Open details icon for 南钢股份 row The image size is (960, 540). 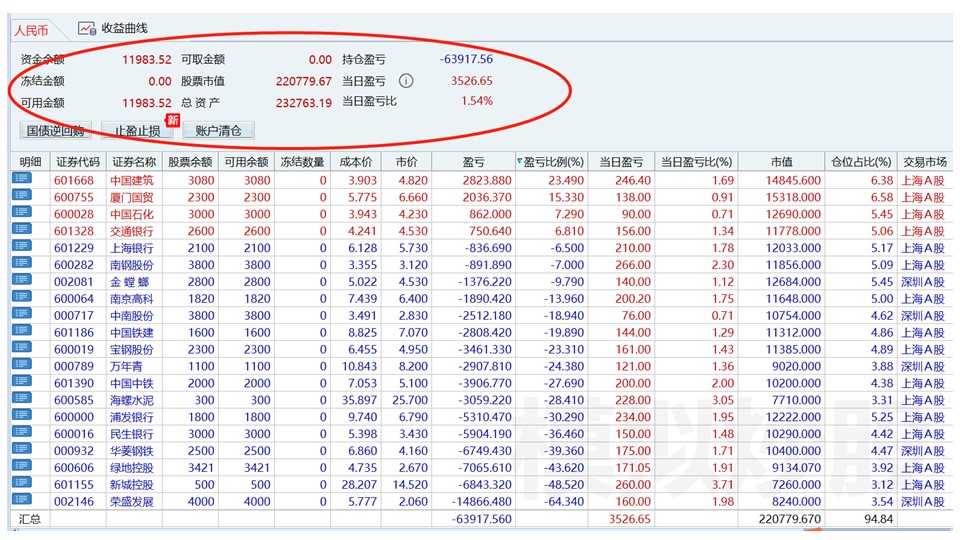(x=21, y=263)
